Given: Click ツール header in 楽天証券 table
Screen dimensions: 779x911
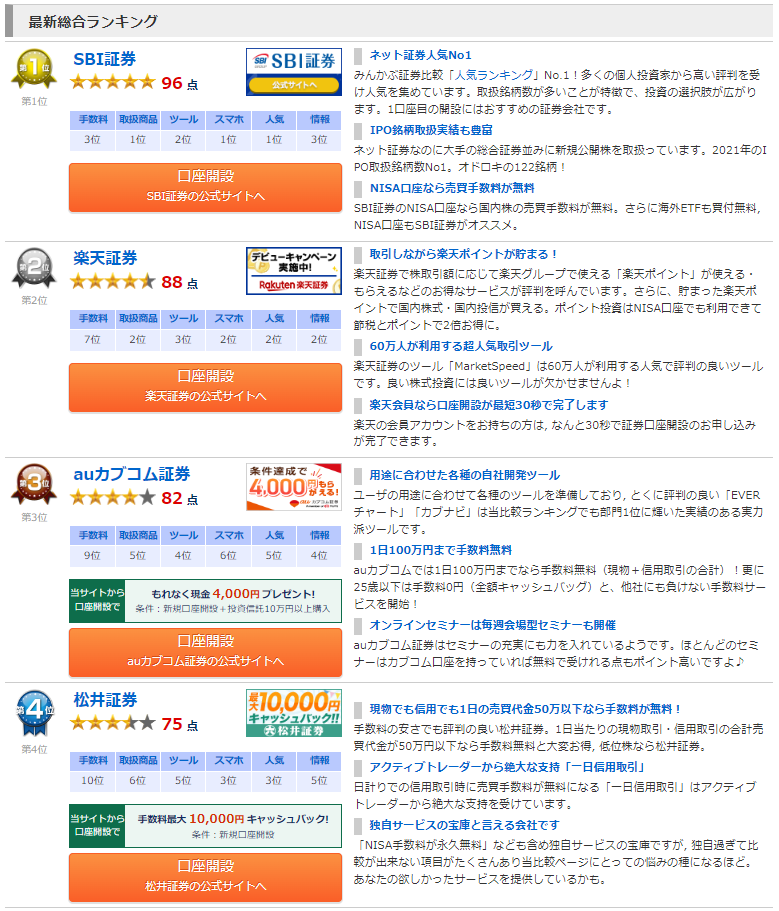Looking at the screenshot, I should tap(183, 319).
